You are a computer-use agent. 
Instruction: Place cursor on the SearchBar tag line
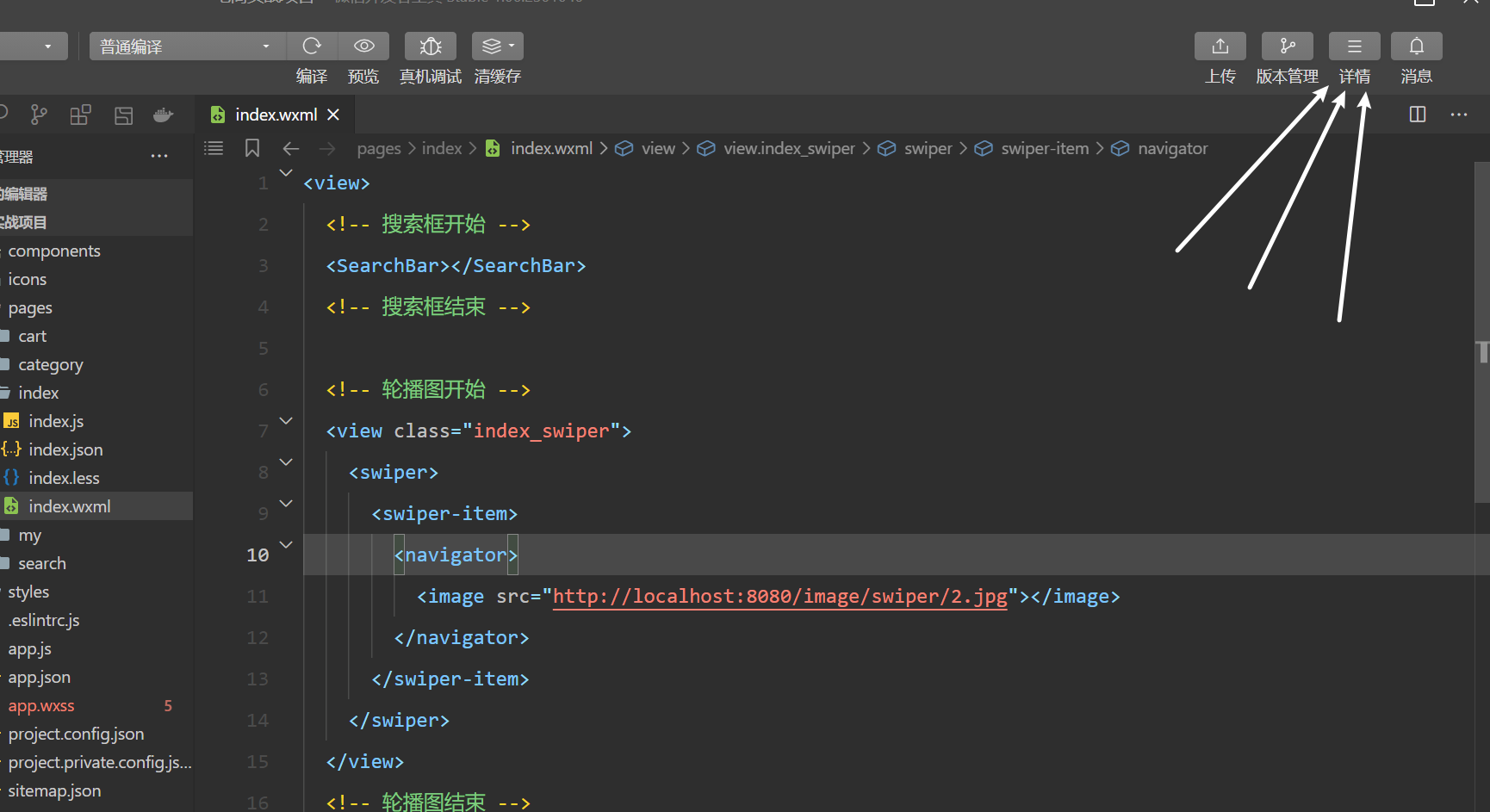point(456,266)
